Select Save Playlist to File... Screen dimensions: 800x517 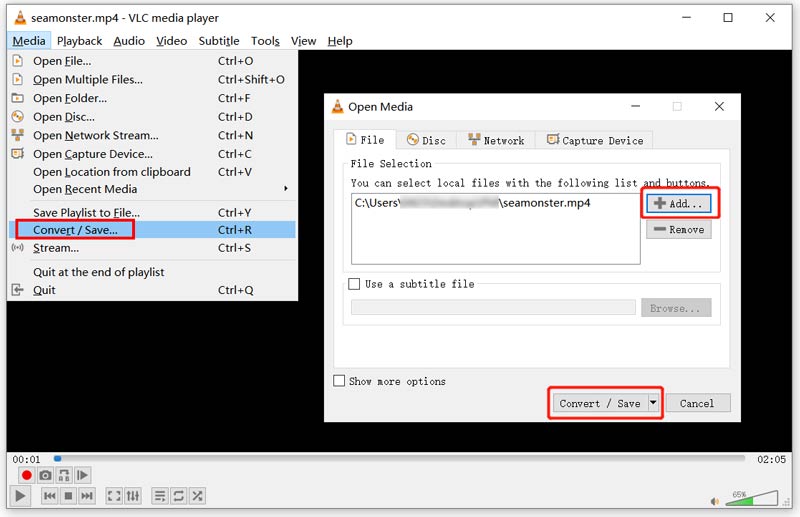point(153,212)
